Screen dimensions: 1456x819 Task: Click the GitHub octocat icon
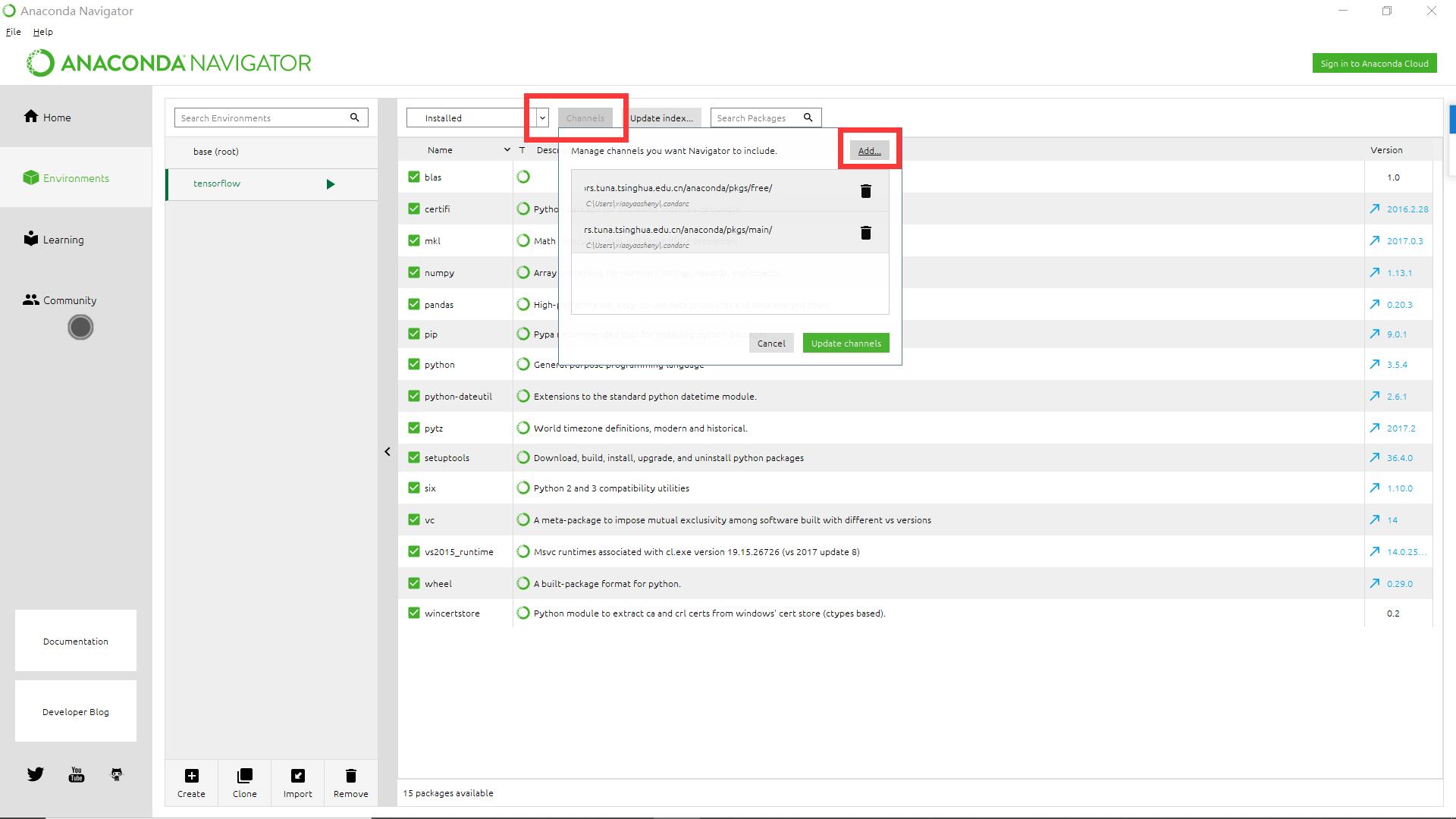pos(117,774)
